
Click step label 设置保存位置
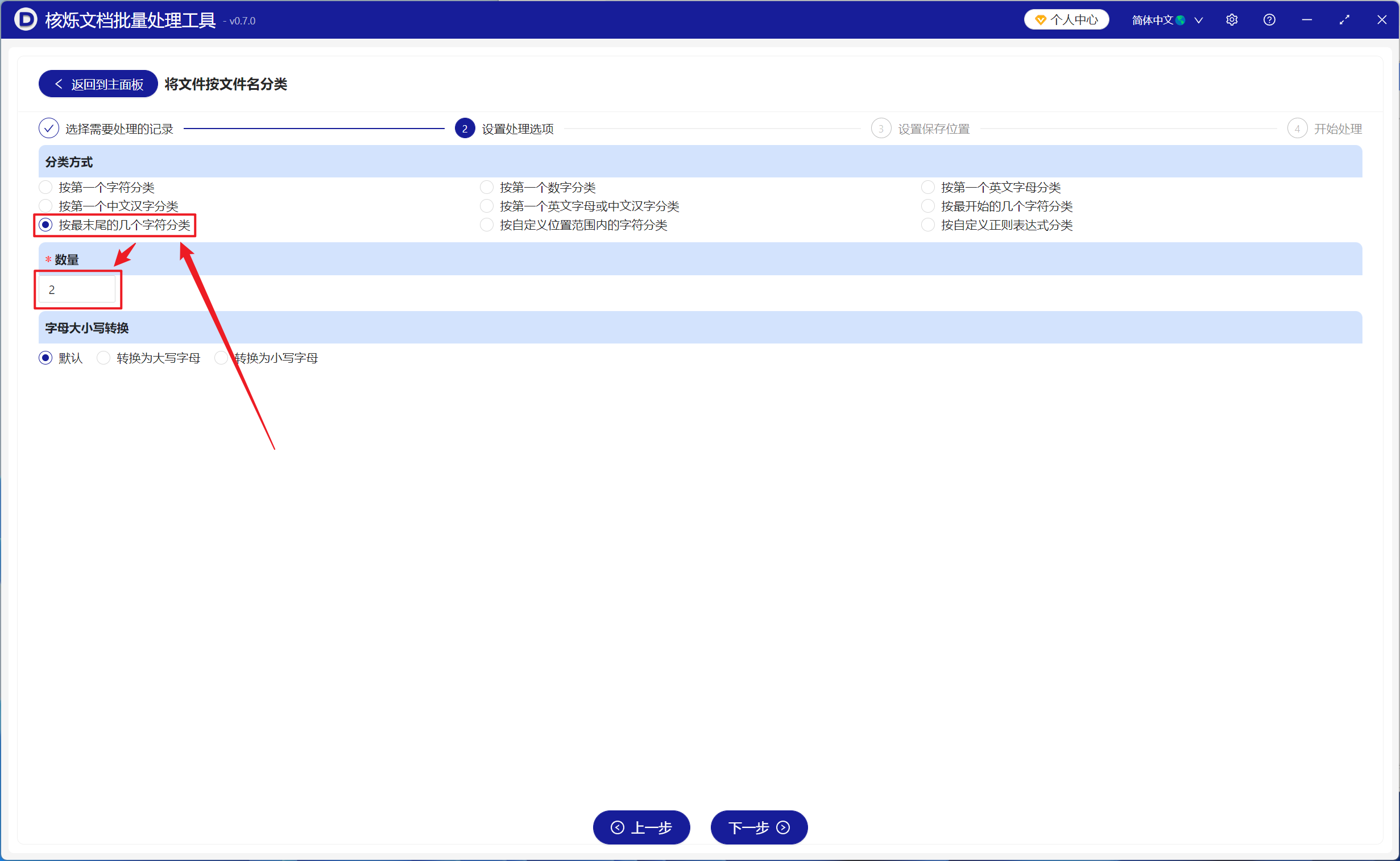934,129
